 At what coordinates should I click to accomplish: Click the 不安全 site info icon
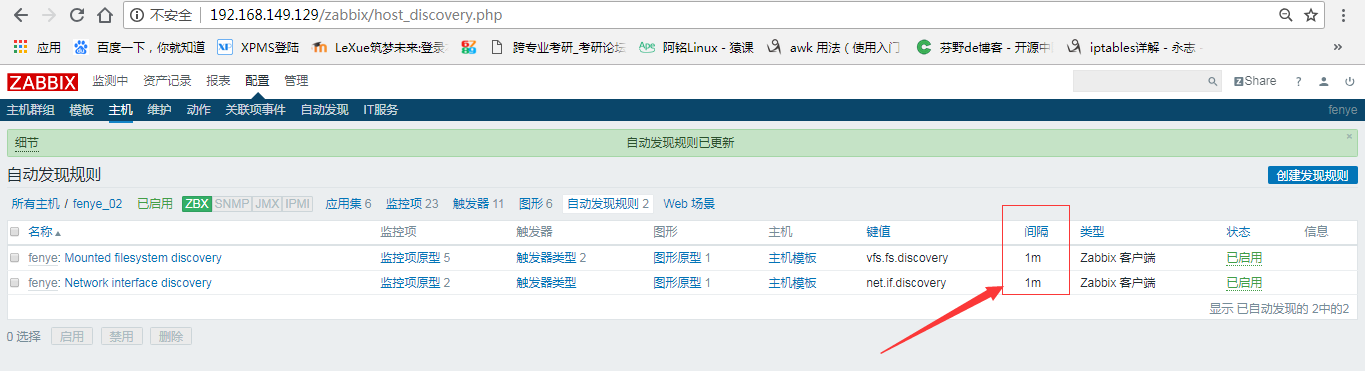point(137,16)
